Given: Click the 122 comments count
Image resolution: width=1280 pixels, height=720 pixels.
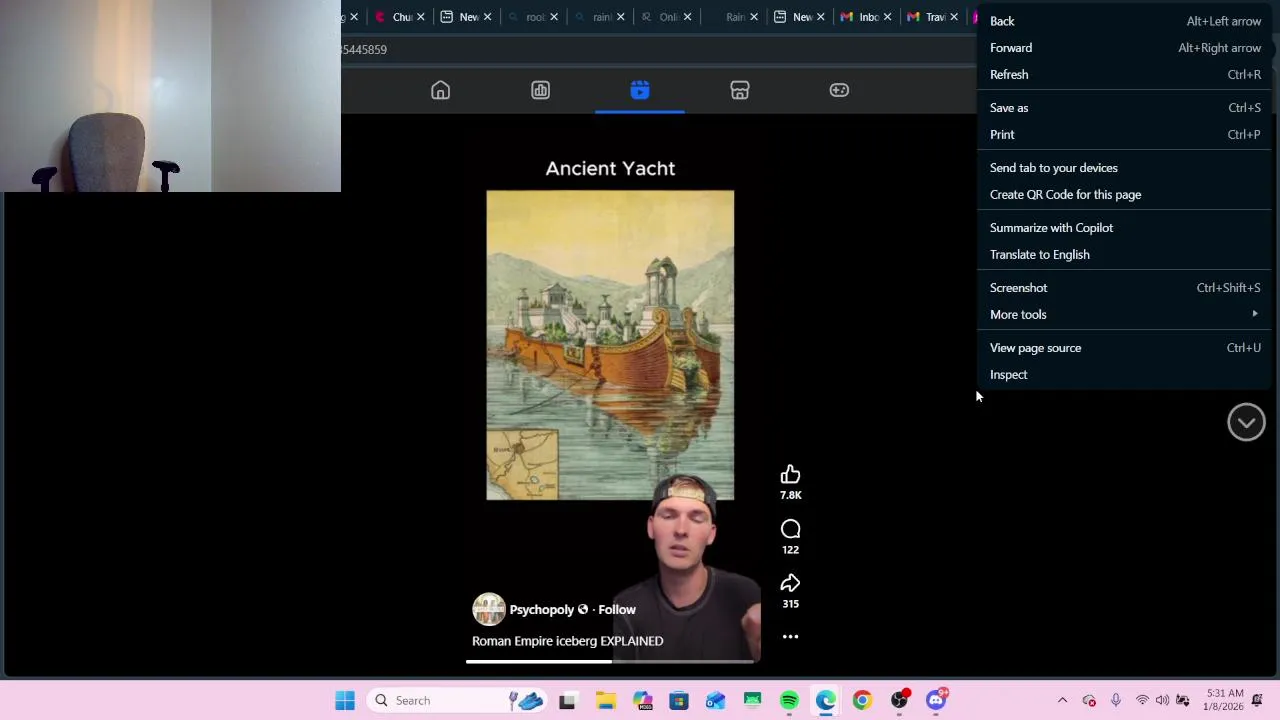Looking at the screenshot, I should 790,549.
